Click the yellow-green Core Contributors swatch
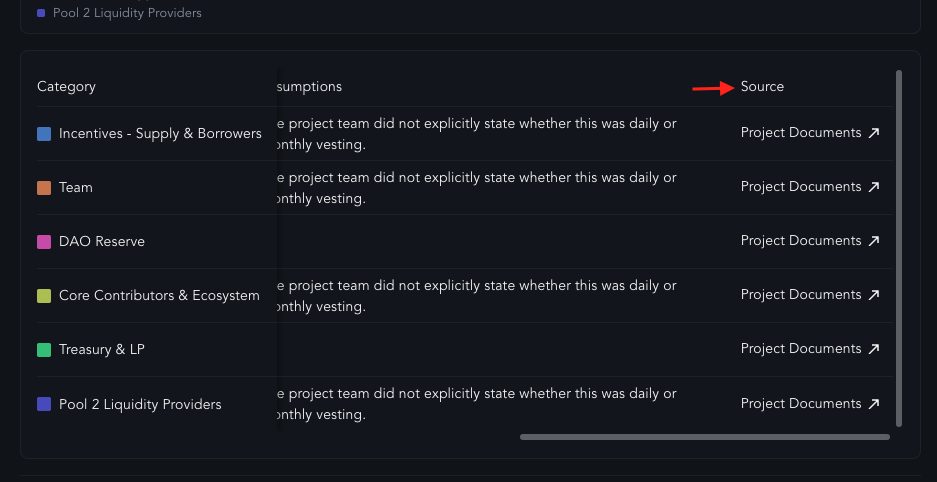Viewport: 937px width, 482px height. [x=44, y=296]
